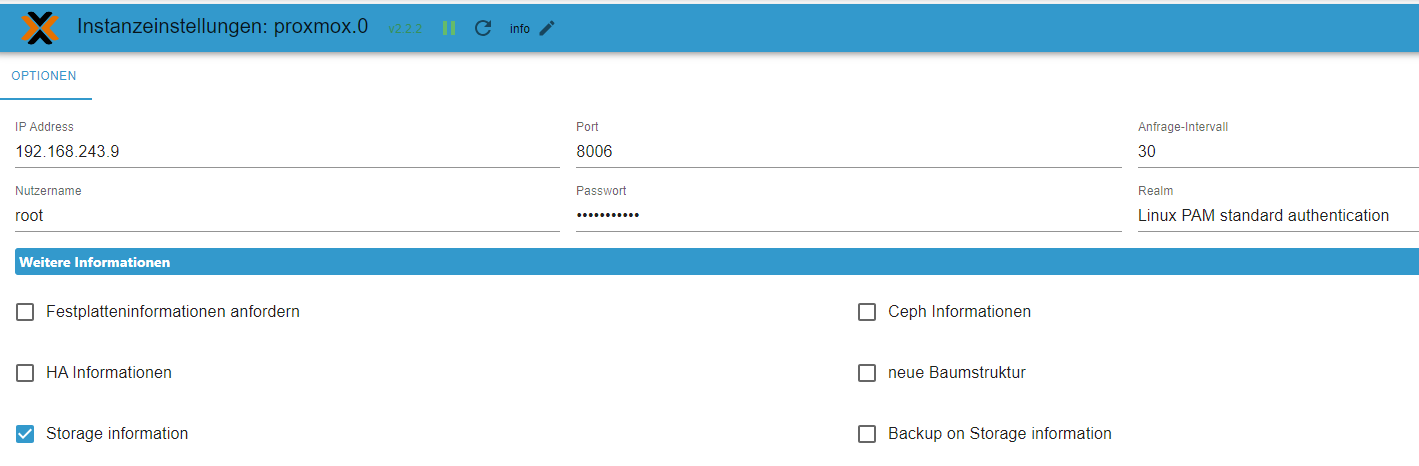Enable the Ceph Informationen checkbox
Screen dimensions: 1419x466
point(867,312)
